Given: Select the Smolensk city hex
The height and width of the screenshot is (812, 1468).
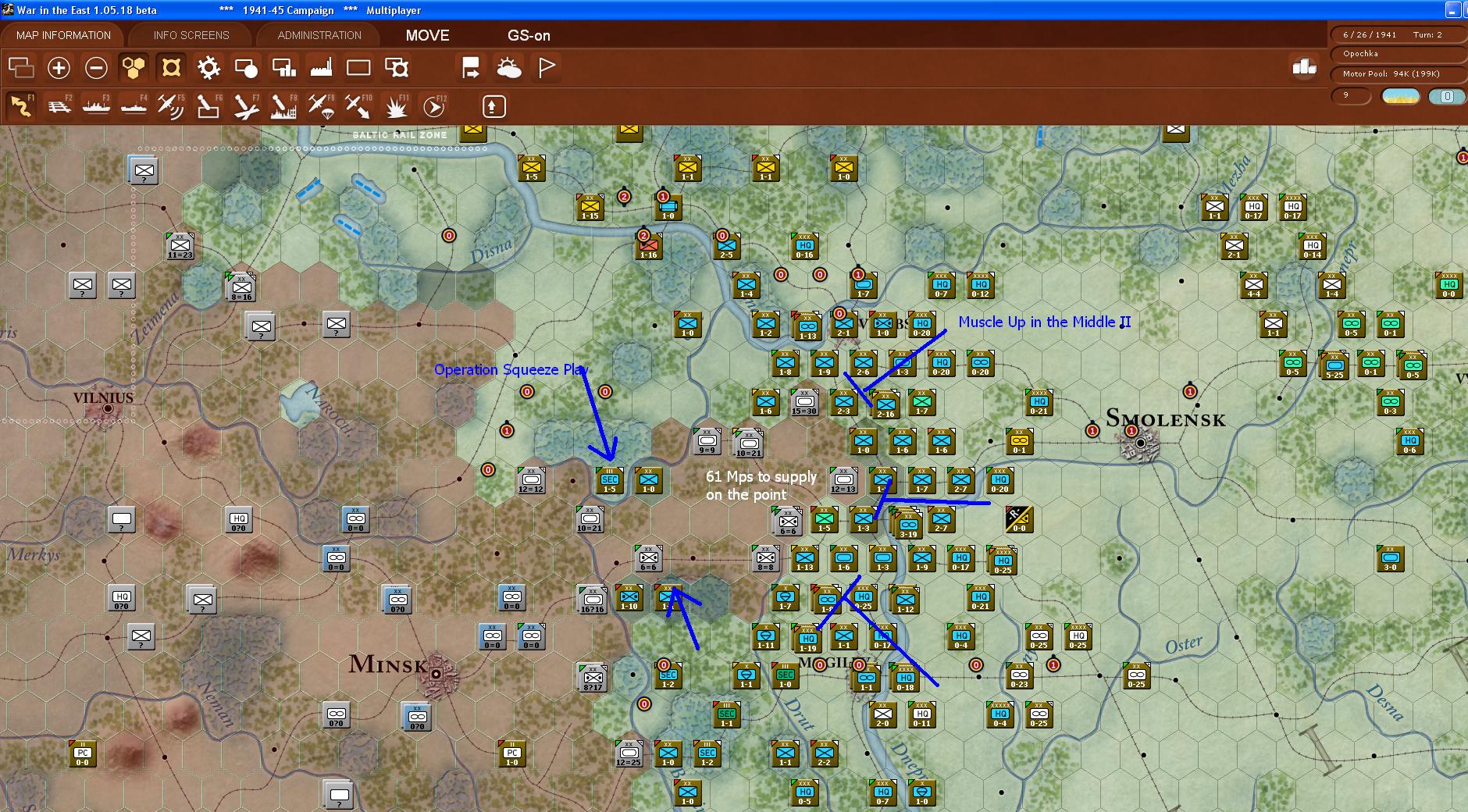Looking at the screenshot, I should point(1140,443).
